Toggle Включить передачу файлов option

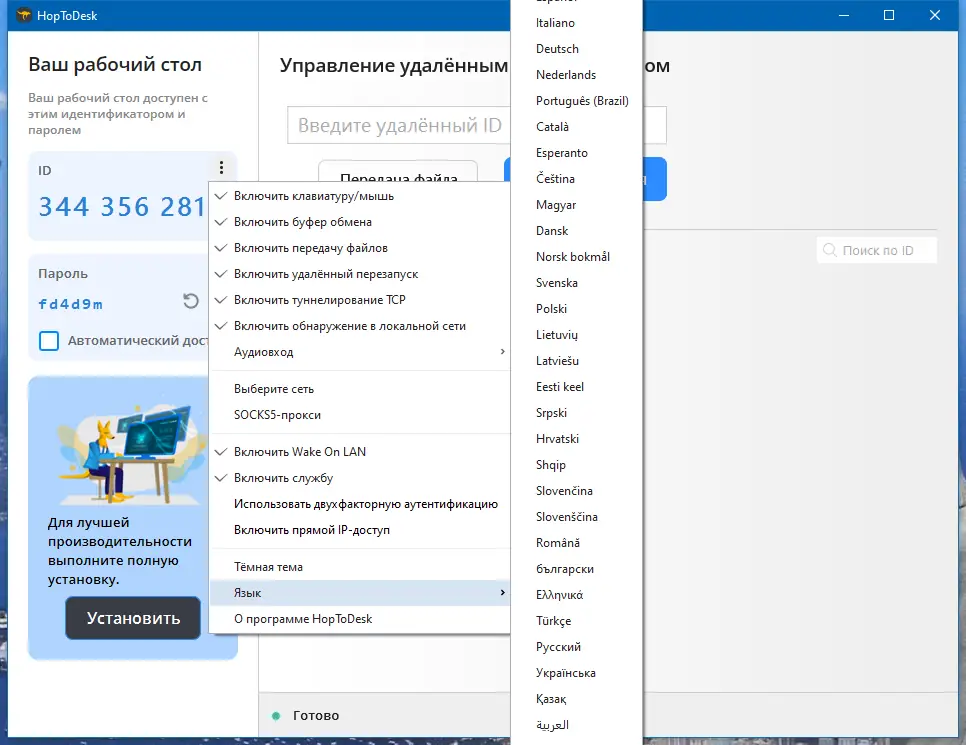coord(360,248)
